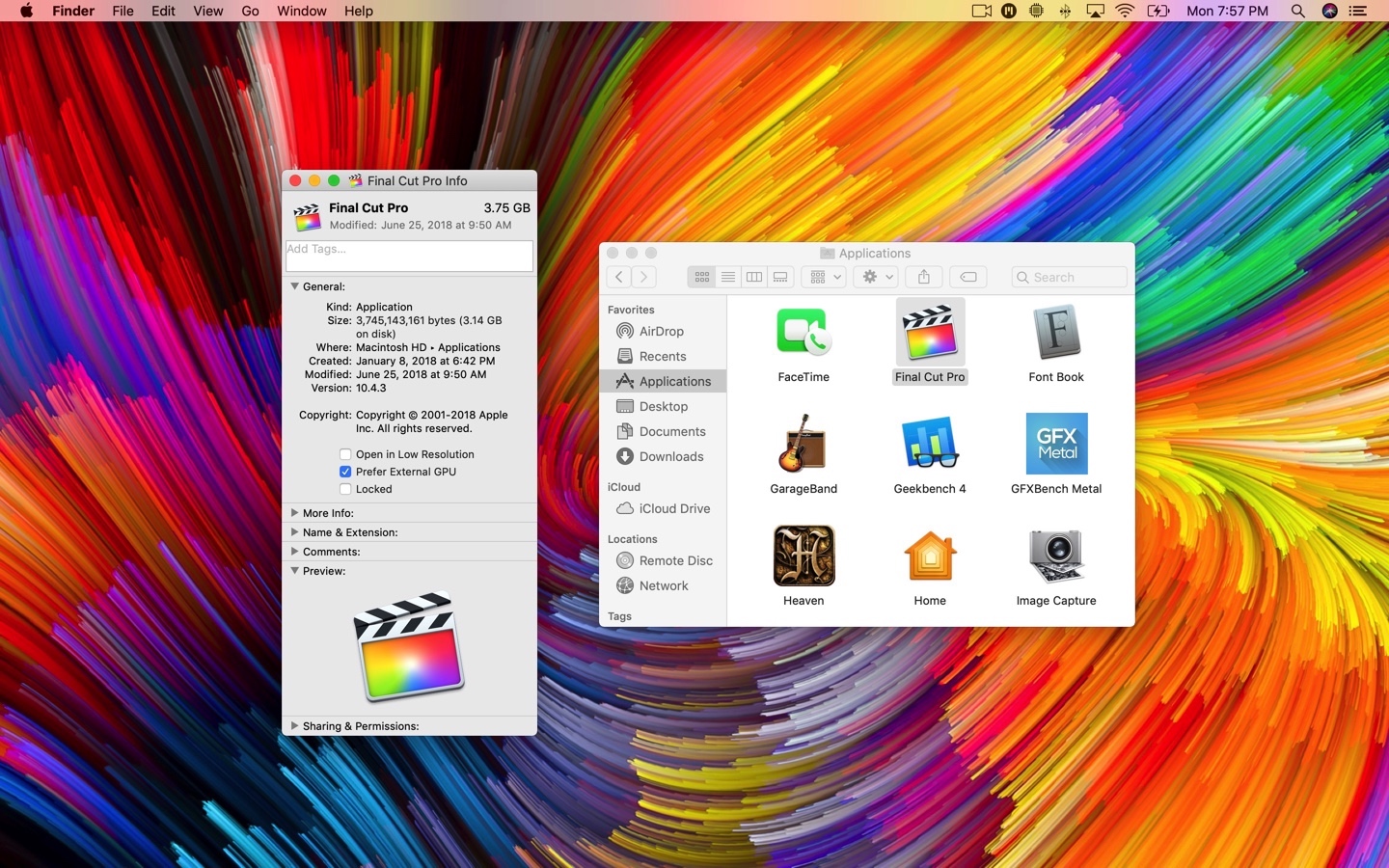Image resolution: width=1389 pixels, height=868 pixels.
Task: Enable the Open in Low Resolution checkbox
Action: tap(344, 454)
